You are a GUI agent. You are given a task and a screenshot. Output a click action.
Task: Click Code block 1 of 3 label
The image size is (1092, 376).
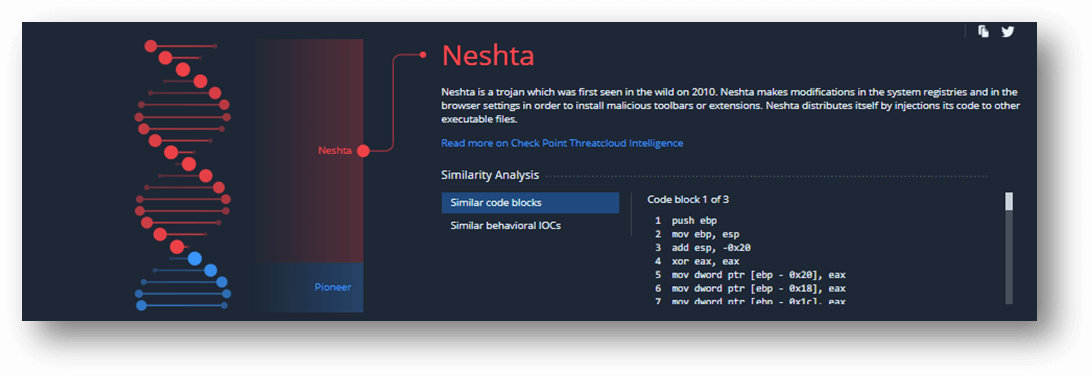688,200
